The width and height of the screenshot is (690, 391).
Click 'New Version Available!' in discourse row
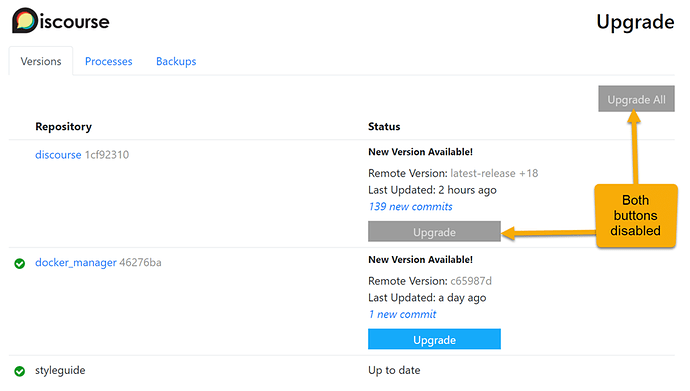point(420,152)
